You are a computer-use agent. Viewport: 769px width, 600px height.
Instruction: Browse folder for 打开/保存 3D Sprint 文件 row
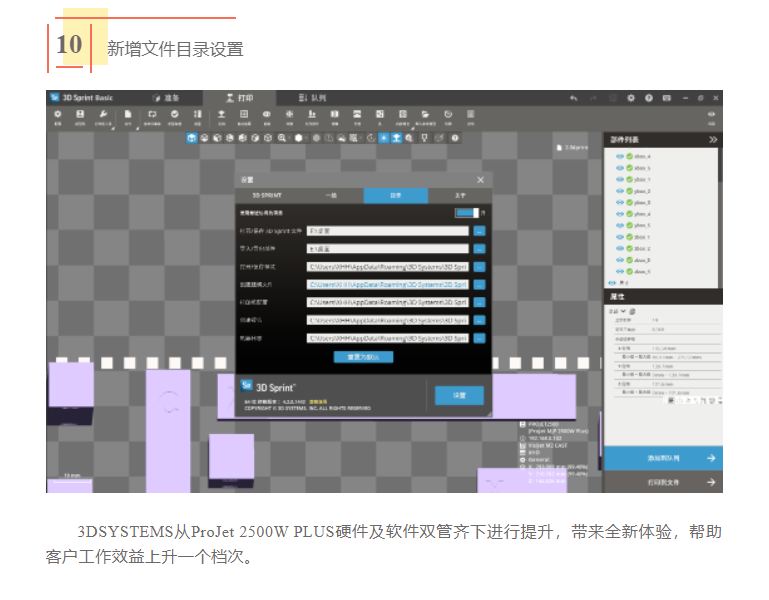(x=480, y=231)
